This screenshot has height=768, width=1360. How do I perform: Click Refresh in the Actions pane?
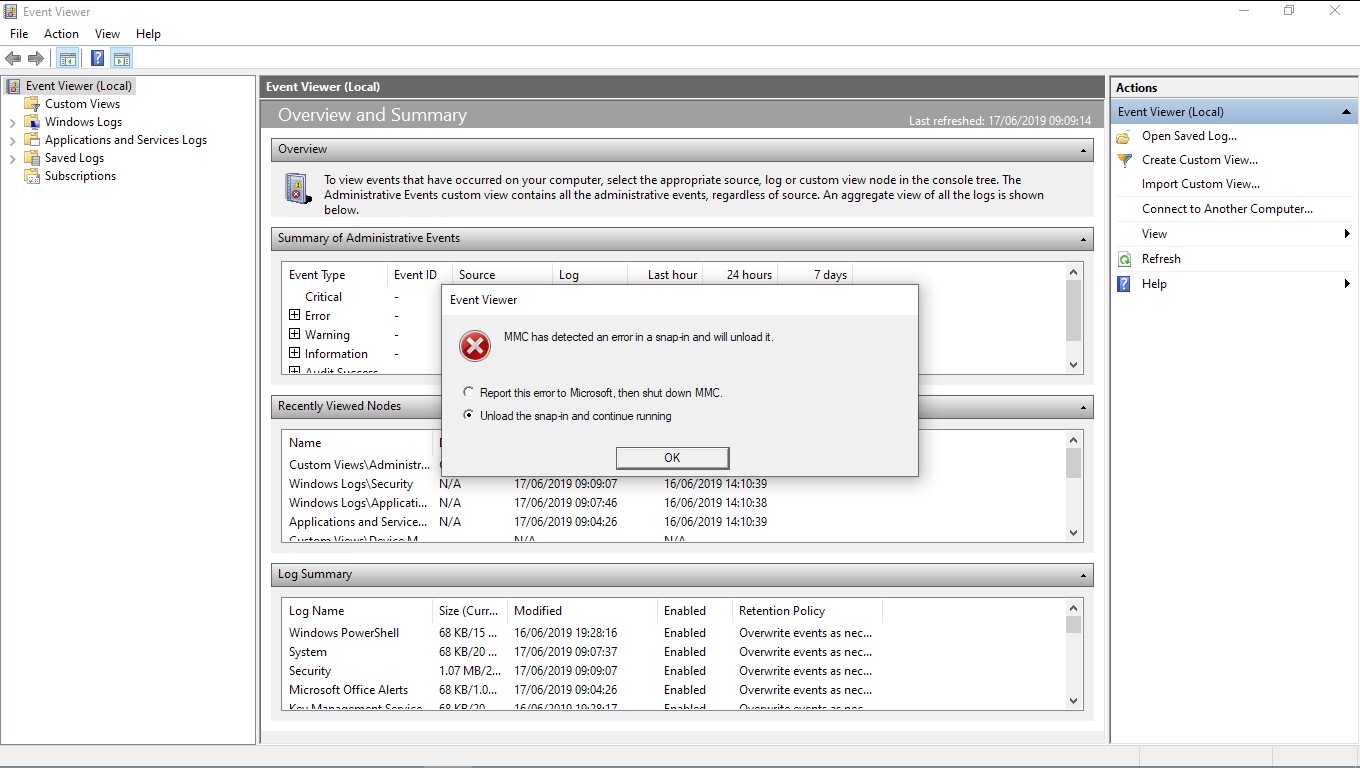click(1161, 259)
